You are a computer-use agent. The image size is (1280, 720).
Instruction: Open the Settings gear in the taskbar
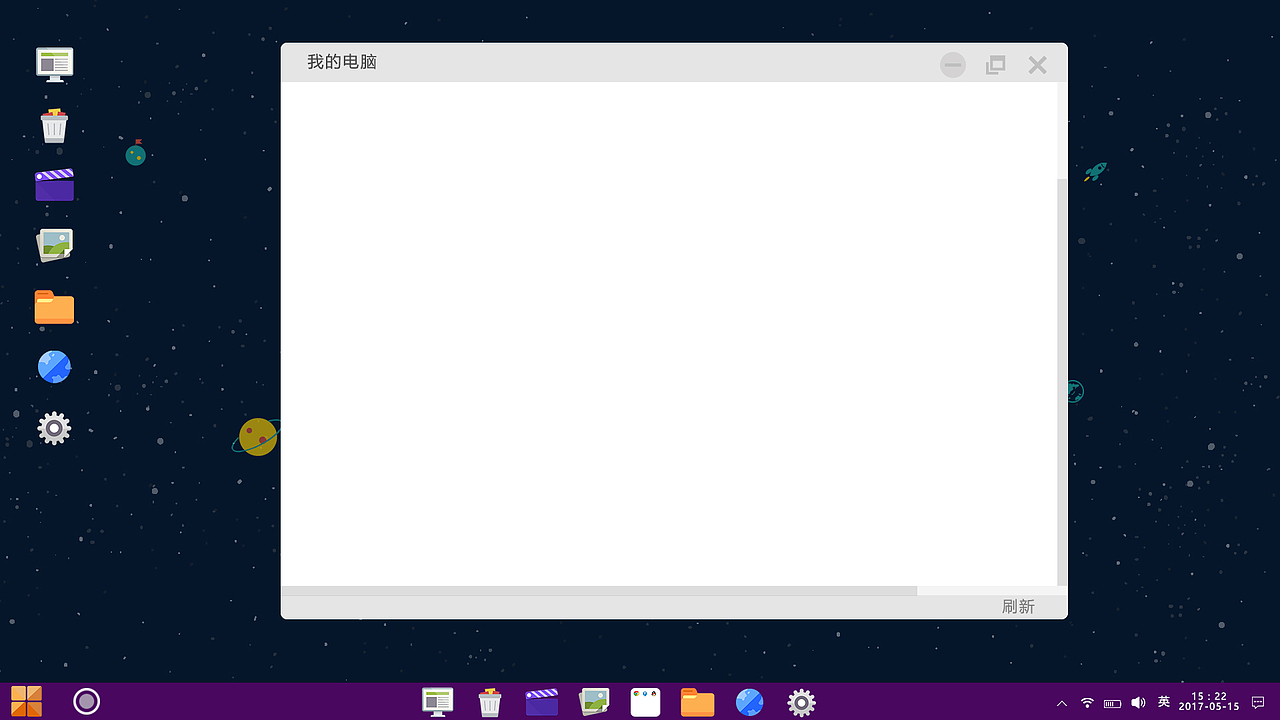(801, 702)
